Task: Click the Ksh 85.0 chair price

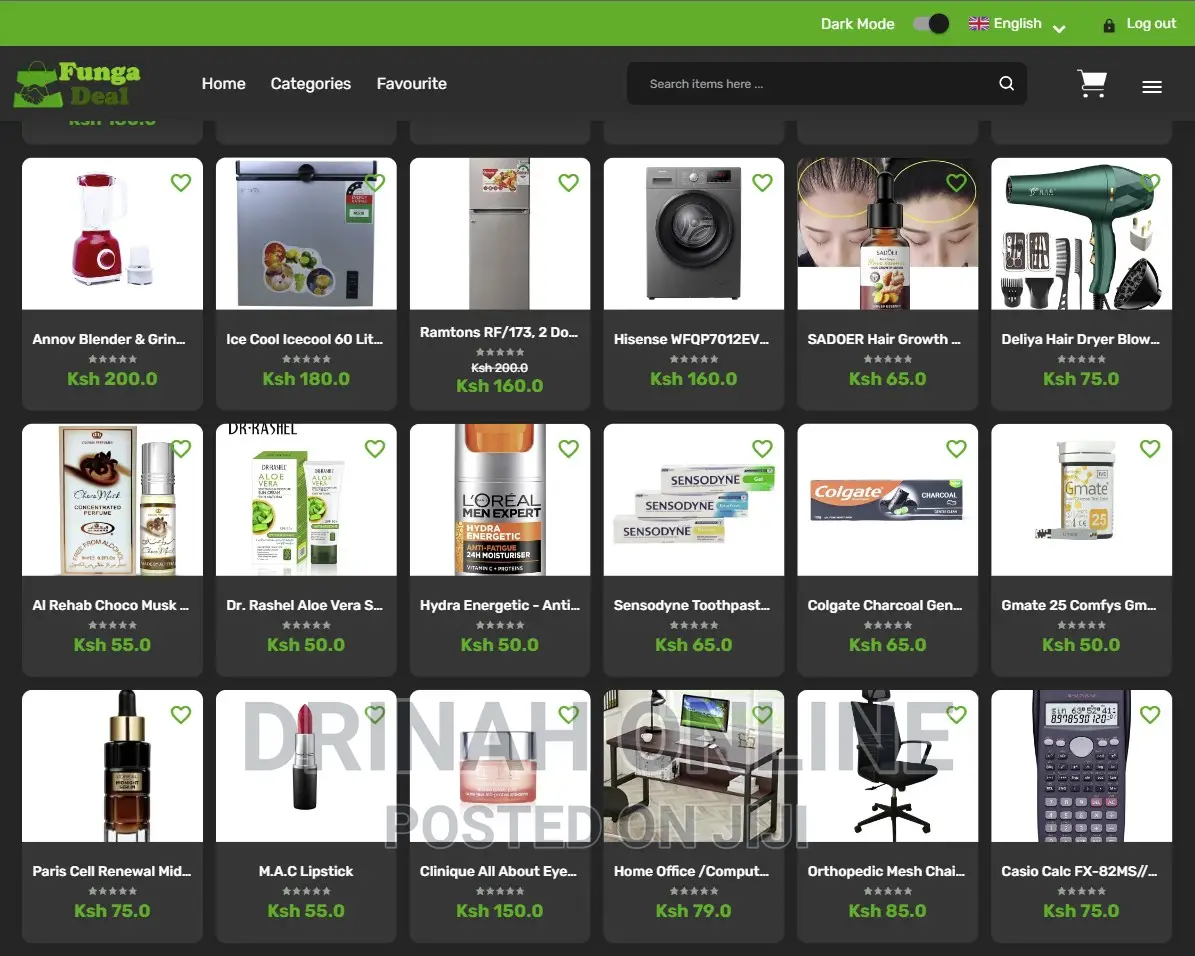Action: (x=888, y=911)
